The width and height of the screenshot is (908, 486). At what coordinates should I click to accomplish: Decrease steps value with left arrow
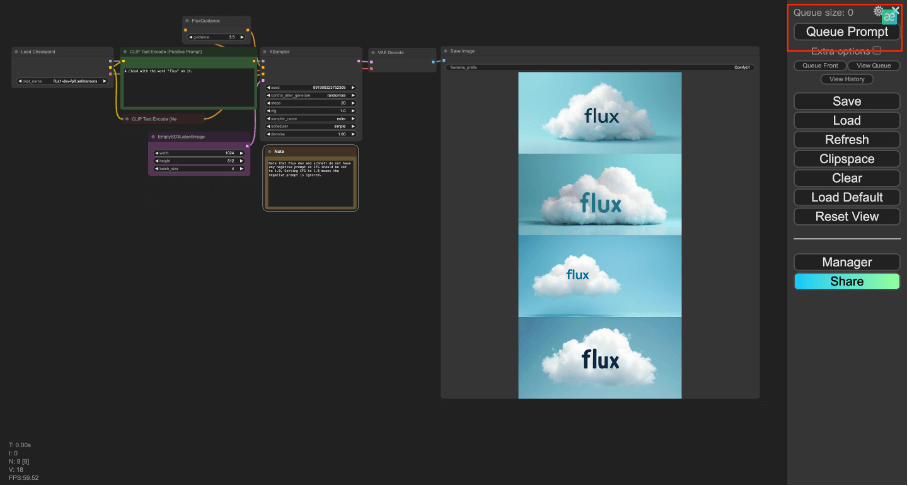tap(269, 103)
